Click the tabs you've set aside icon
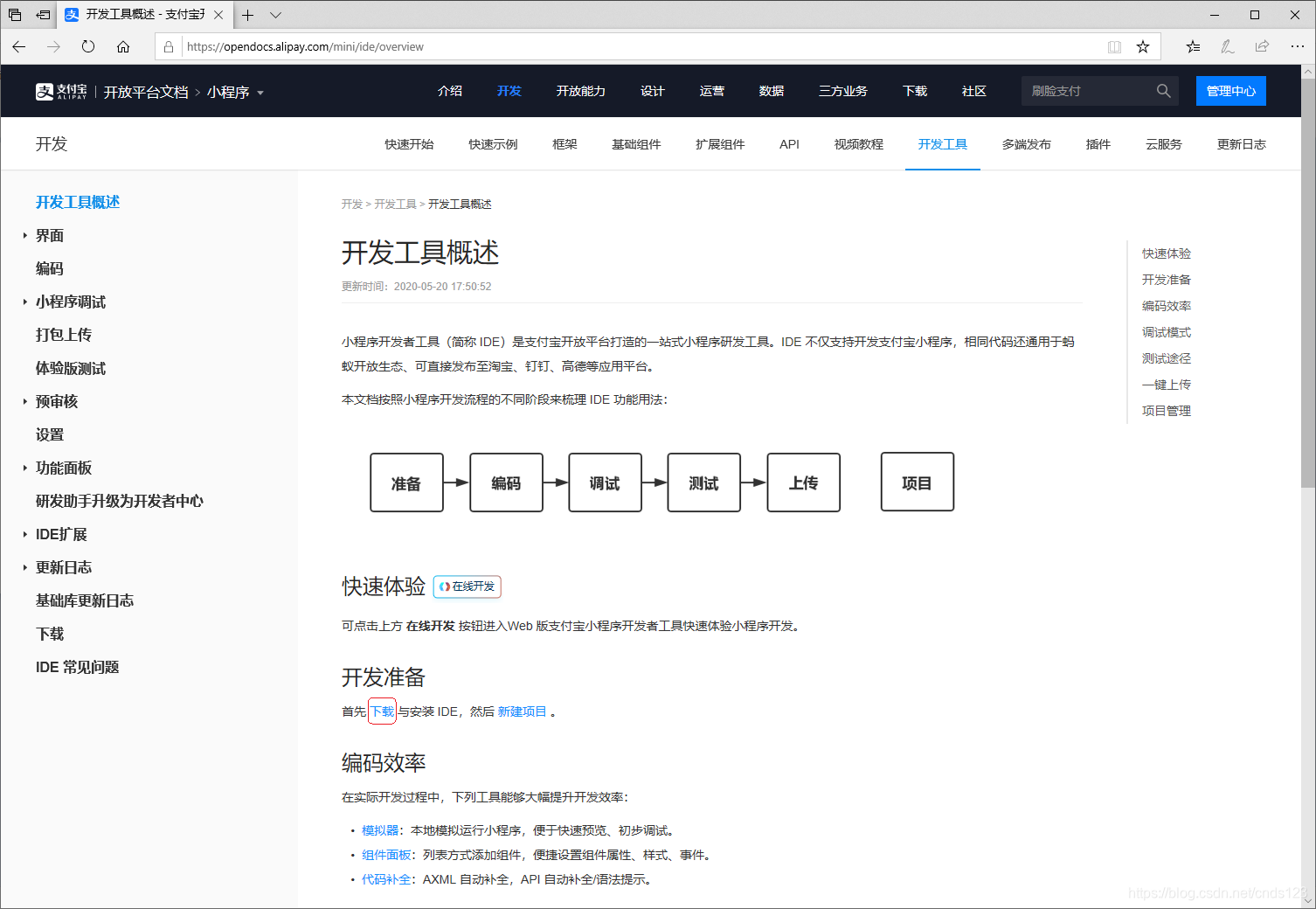 coord(15,15)
